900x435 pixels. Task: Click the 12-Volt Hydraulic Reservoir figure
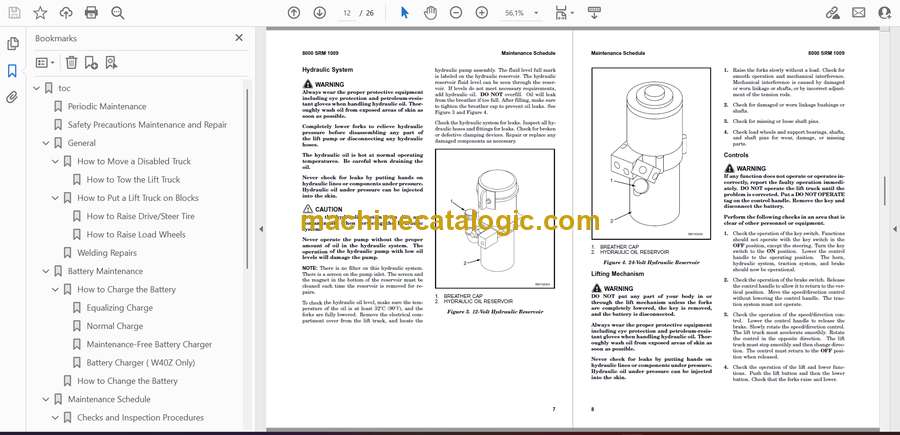495,219
